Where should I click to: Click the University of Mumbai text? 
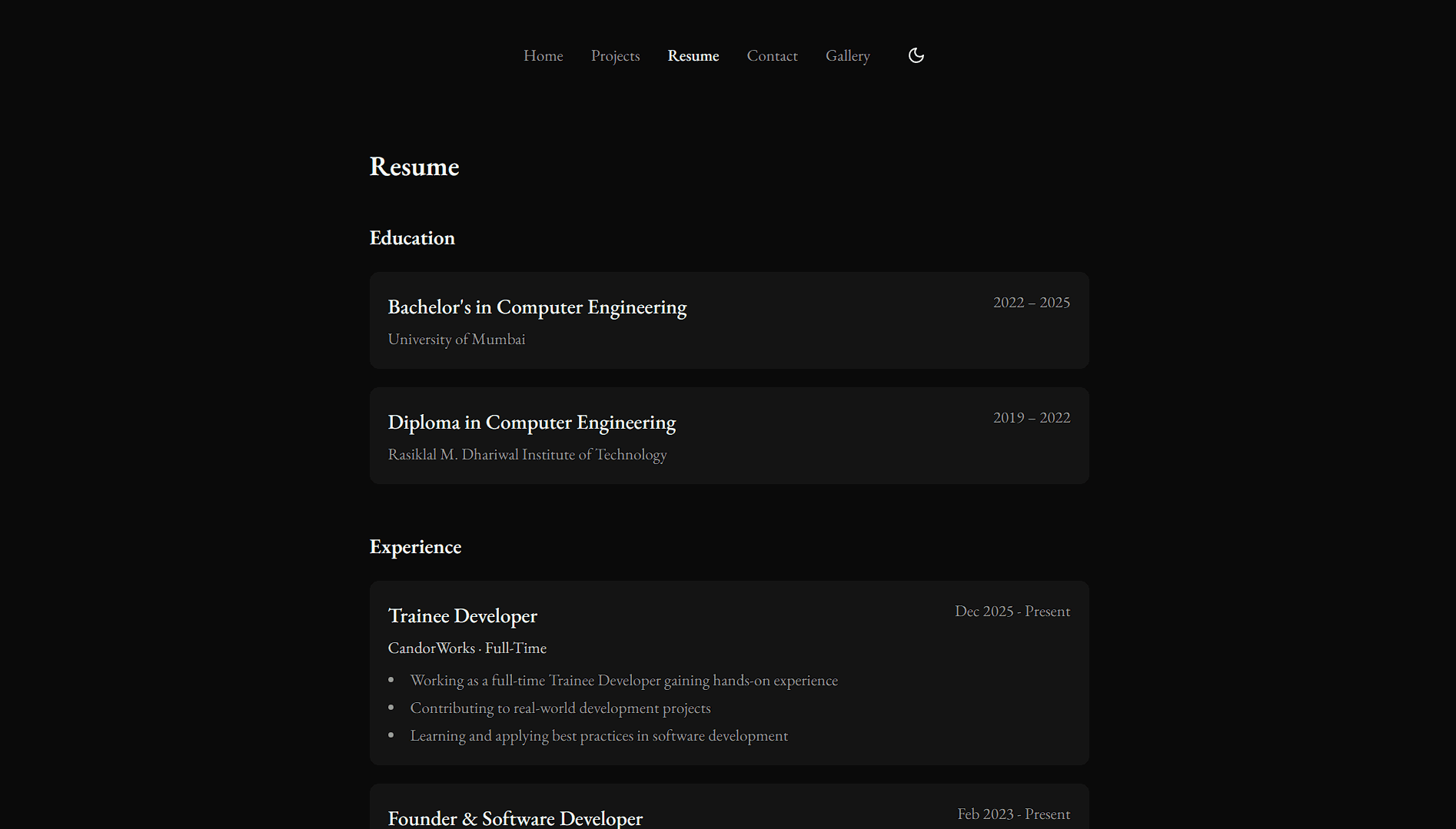pos(456,339)
